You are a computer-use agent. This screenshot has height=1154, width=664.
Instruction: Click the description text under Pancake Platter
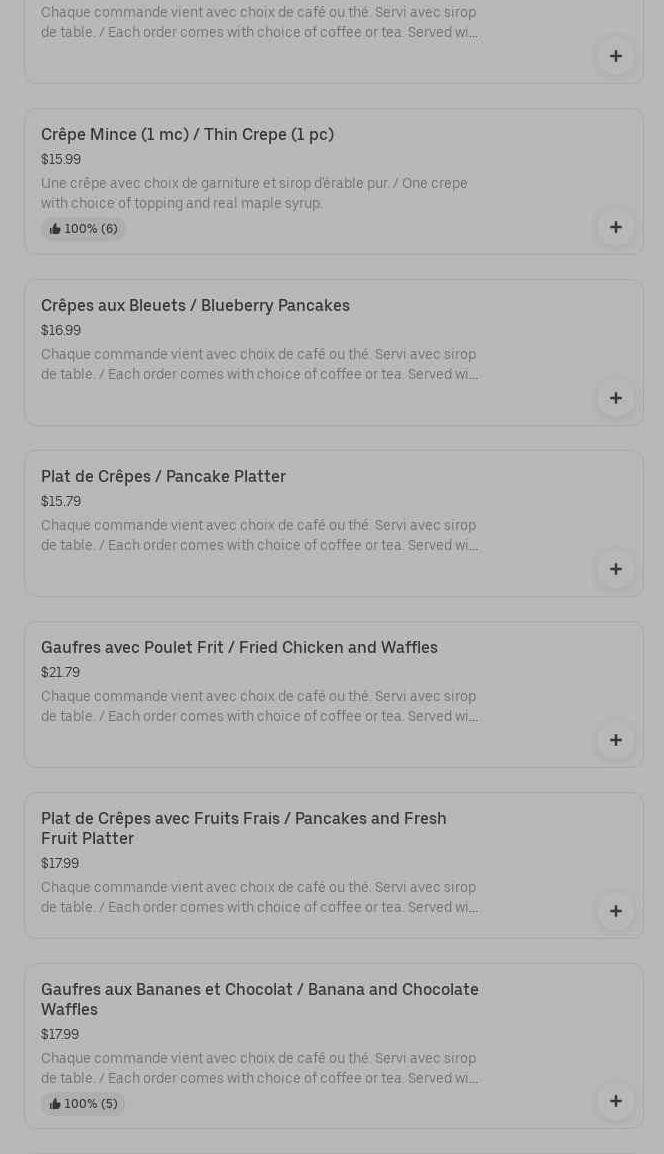pyautogui.click(x=259, y=536)
